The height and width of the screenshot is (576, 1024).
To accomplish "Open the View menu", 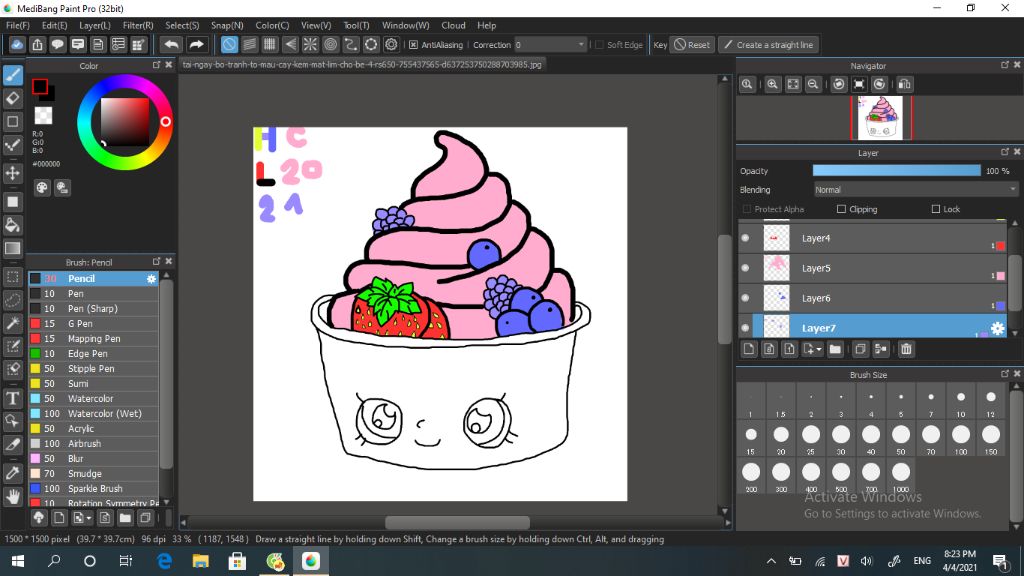I will click(x=316, y=25).
